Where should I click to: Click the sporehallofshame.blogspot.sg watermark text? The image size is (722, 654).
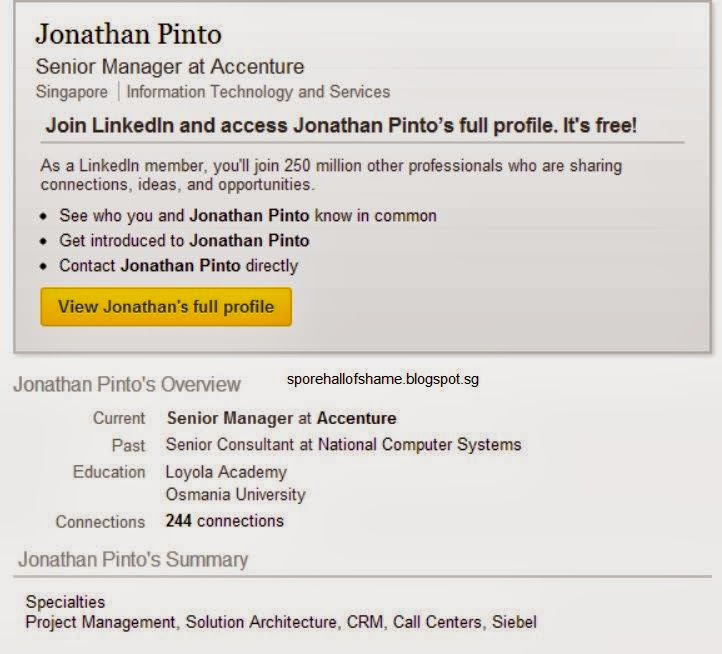[x=383, y=380]
